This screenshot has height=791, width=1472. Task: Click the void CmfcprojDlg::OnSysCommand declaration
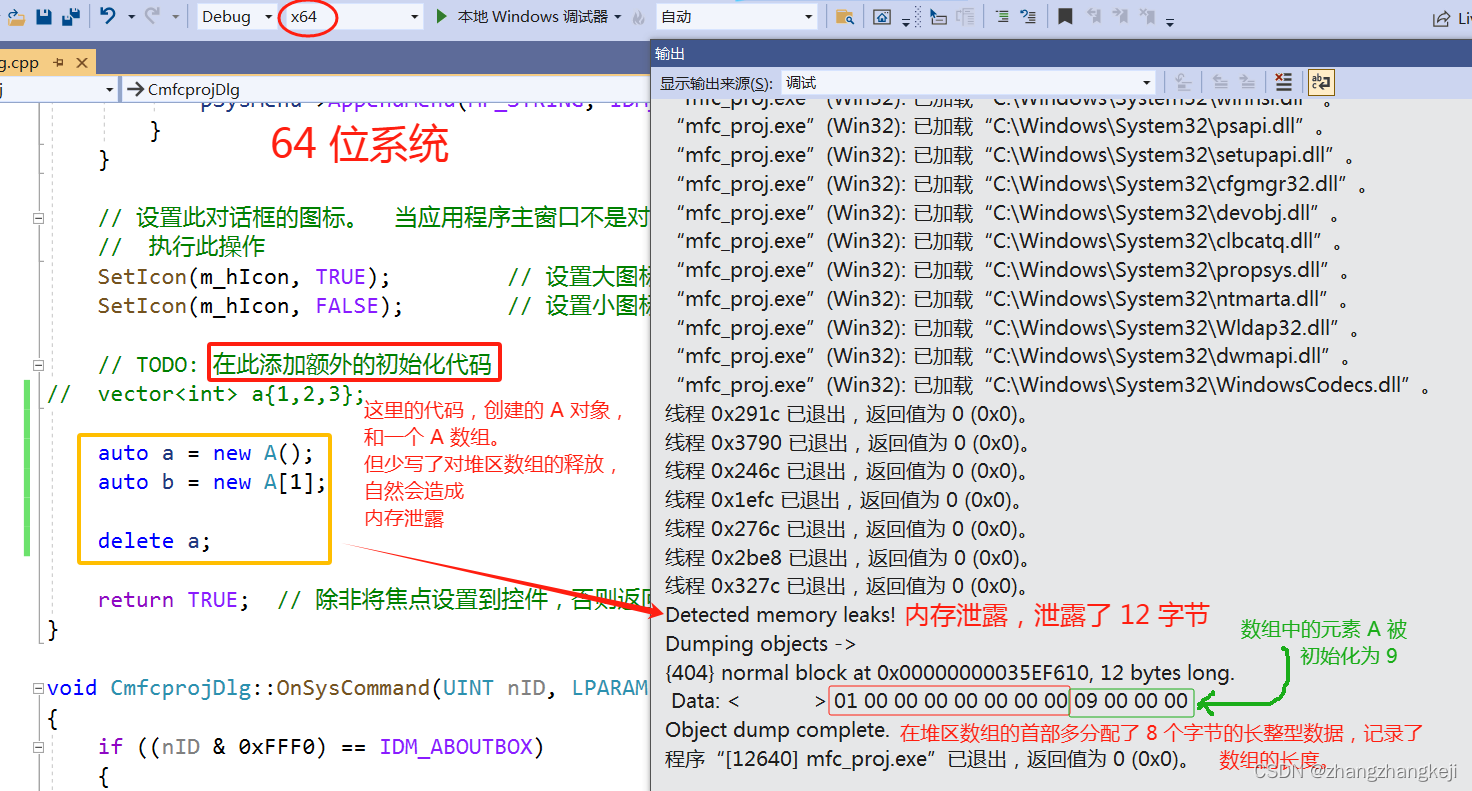(x=348, y=688)
